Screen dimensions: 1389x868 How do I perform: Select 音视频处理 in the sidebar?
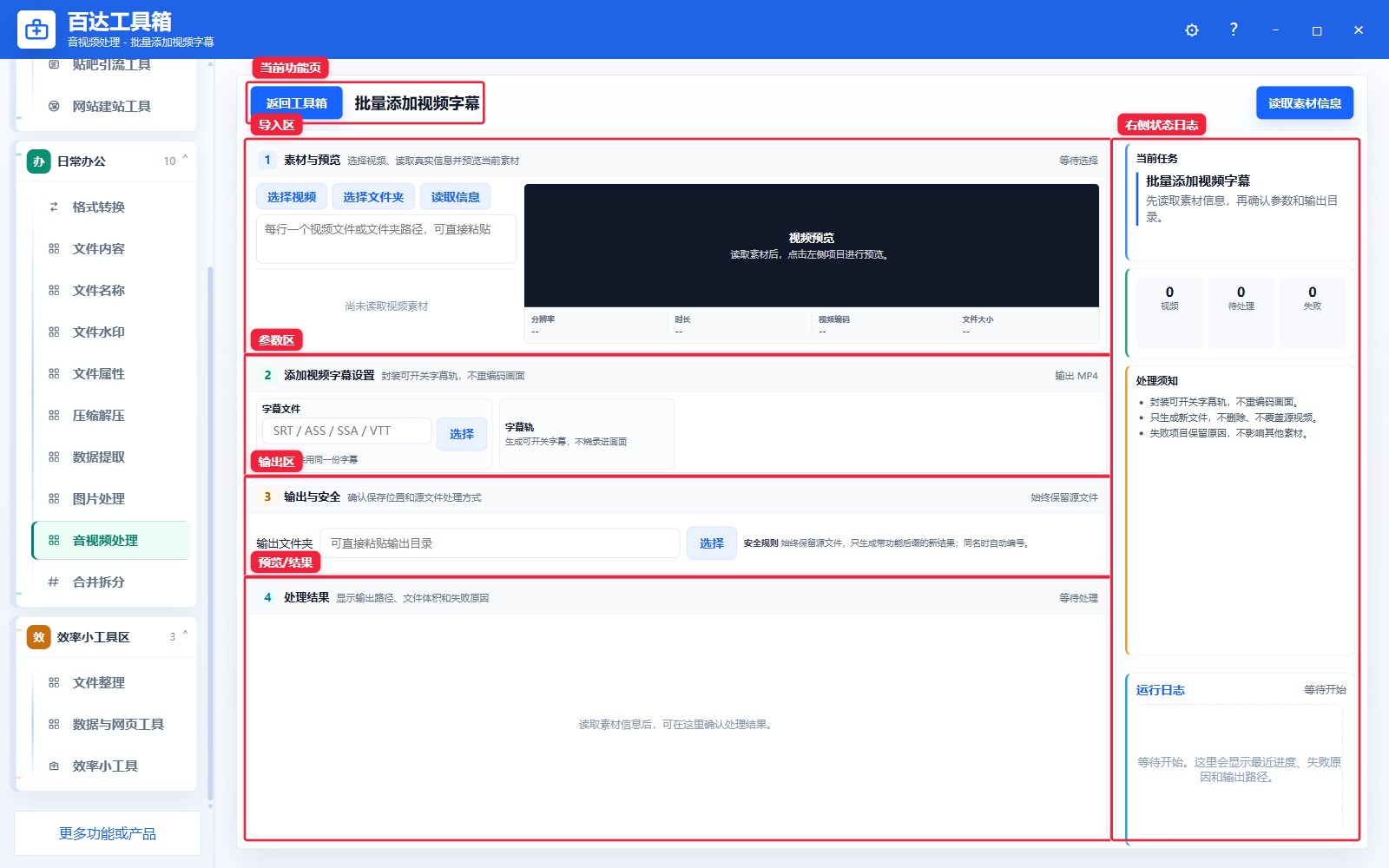111,540
